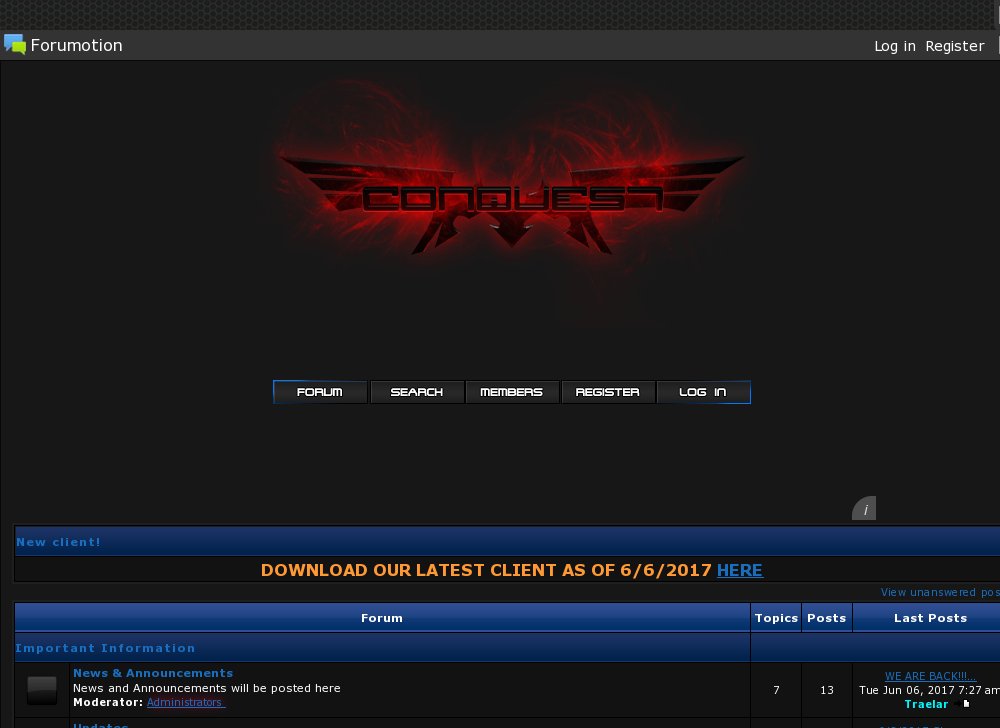This screenshot has height=728, width=1000.
Task: Click Log in on the top toolbar
Action: coord(894,46)
